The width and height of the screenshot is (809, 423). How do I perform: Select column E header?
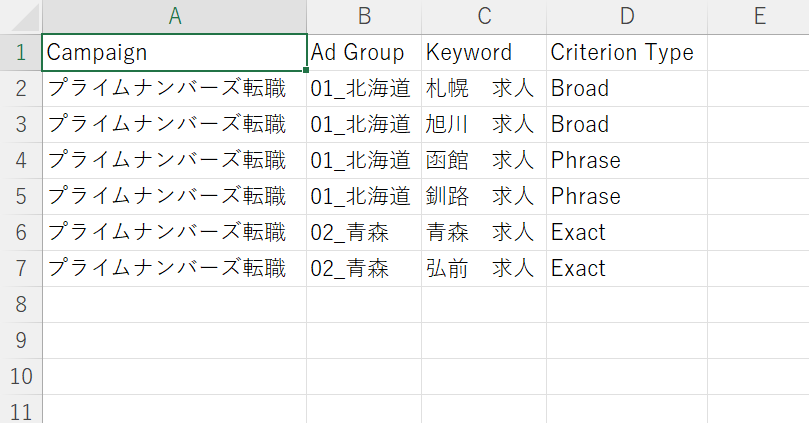[x=758, y=17]
